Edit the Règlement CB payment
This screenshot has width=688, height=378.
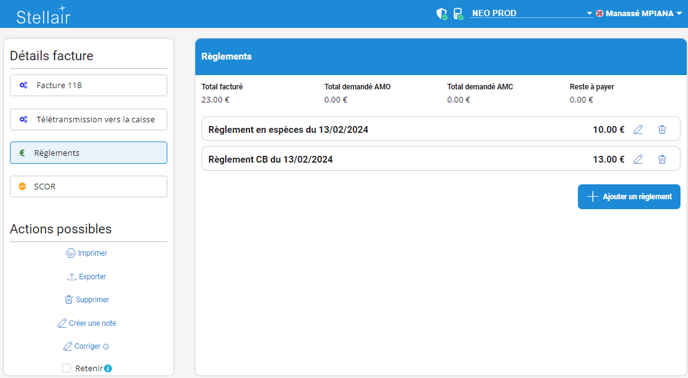tap(638, 159)
